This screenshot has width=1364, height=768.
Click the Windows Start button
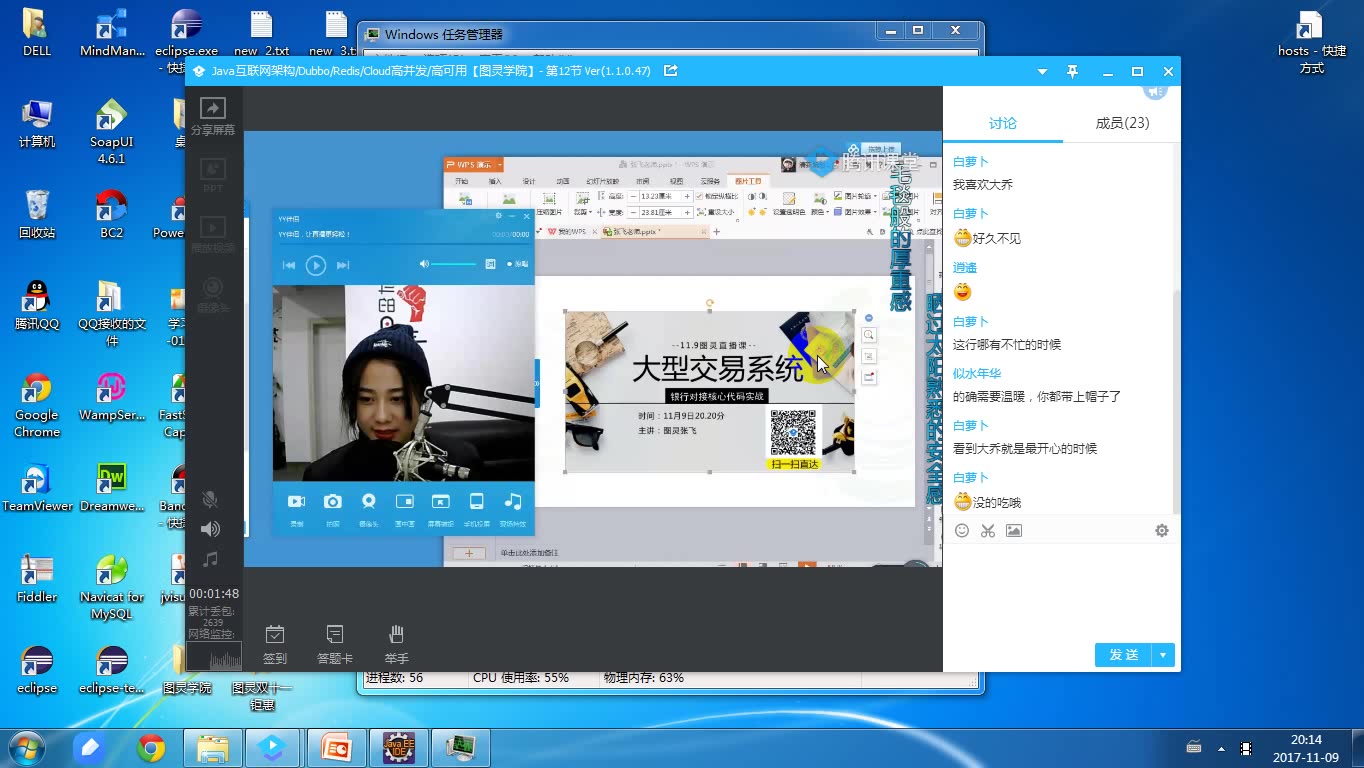[25, 748]
